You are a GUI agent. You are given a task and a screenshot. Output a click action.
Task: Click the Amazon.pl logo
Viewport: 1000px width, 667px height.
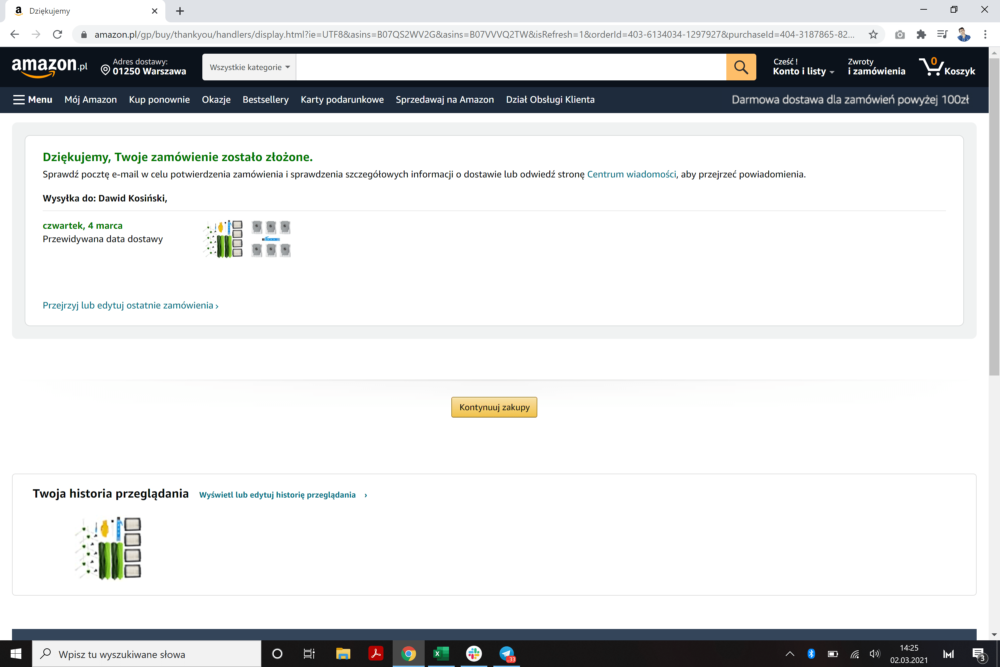pyautogui.click(x=49, y=66)
